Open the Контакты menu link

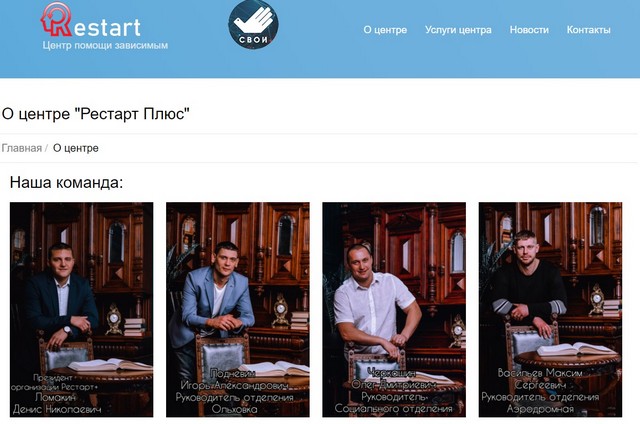point(588,30)
